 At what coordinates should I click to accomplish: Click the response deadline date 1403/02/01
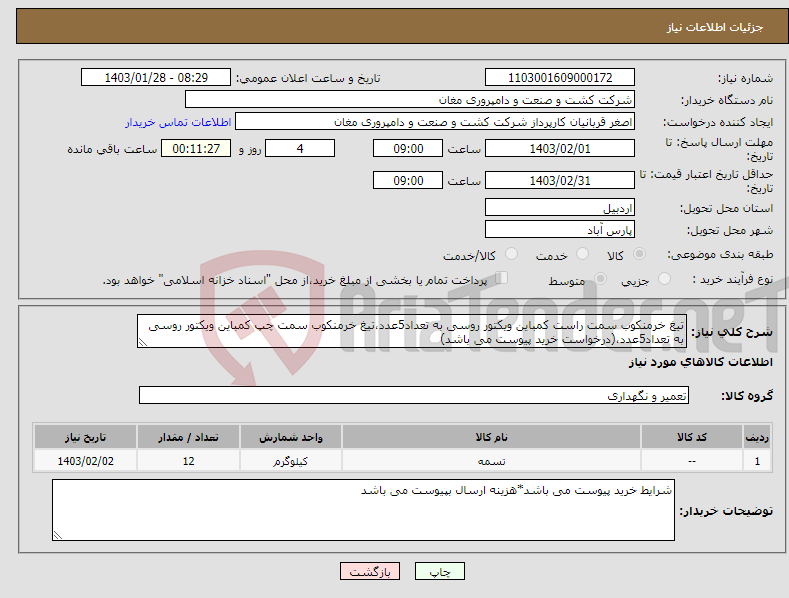560,148
